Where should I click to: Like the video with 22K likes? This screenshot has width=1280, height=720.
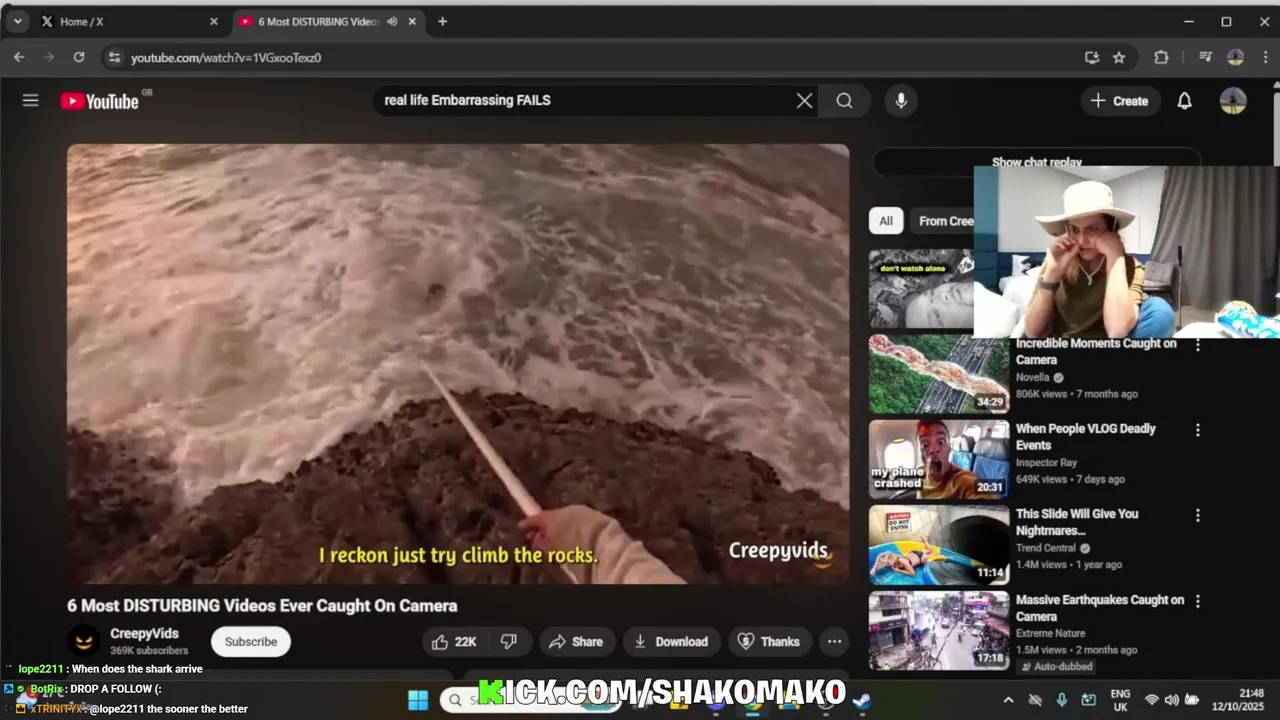coord(453,642)
